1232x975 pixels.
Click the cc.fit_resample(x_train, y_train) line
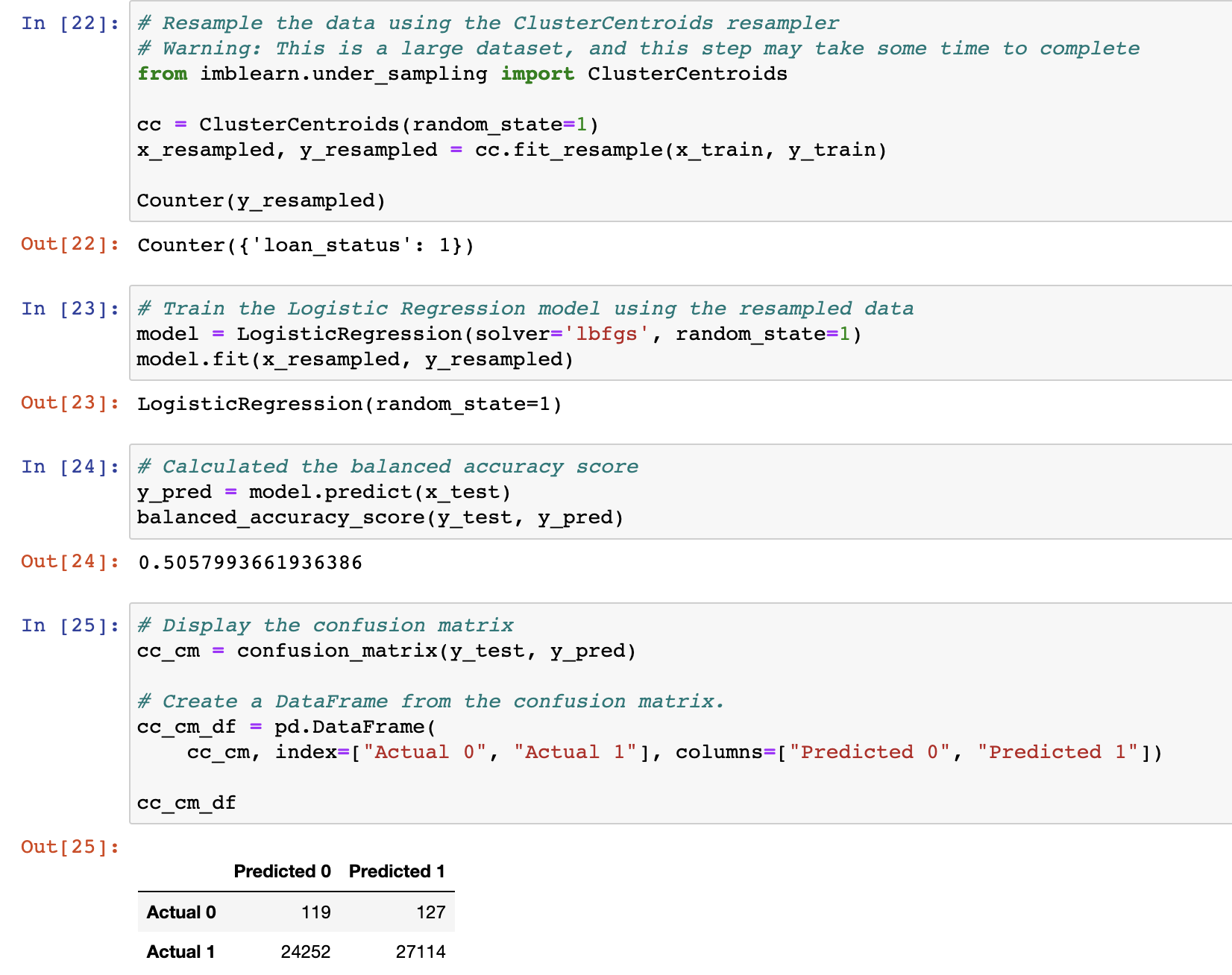coord(512,150)
